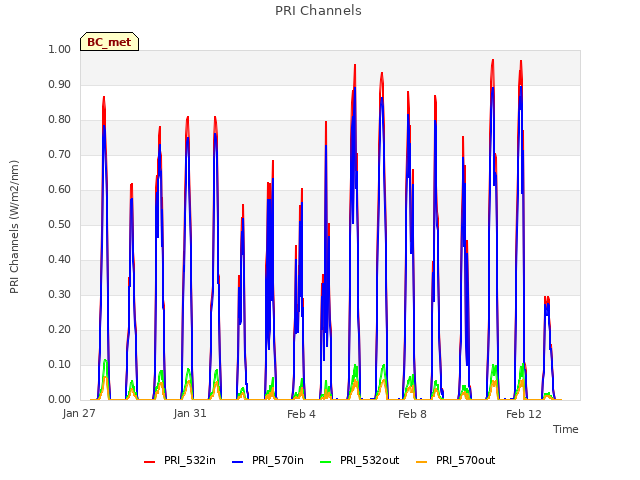
Task: Click the 0.70 y-axis tick label
Action: point(60,155)
